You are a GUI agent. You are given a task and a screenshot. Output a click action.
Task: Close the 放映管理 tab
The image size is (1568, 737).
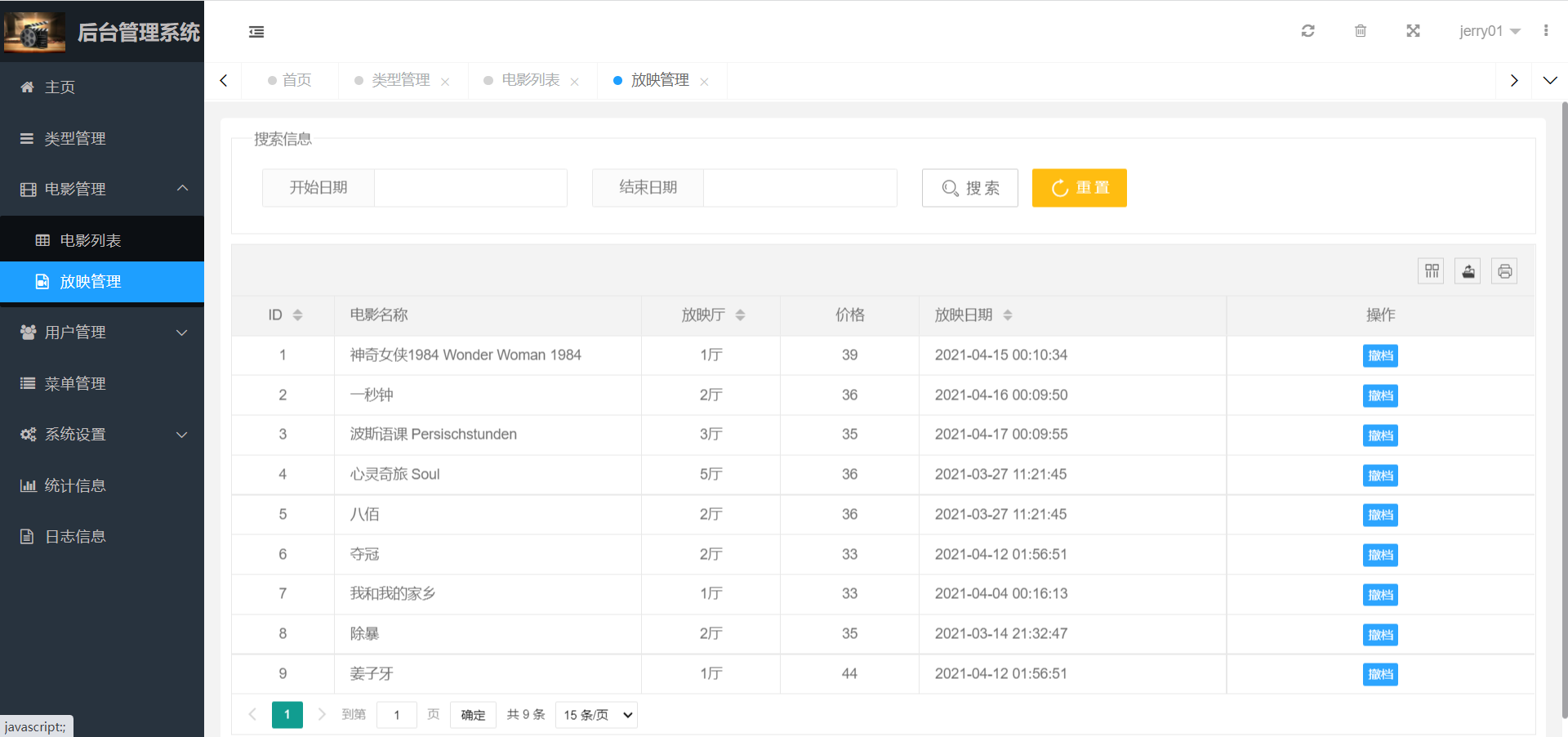(704, 82)
